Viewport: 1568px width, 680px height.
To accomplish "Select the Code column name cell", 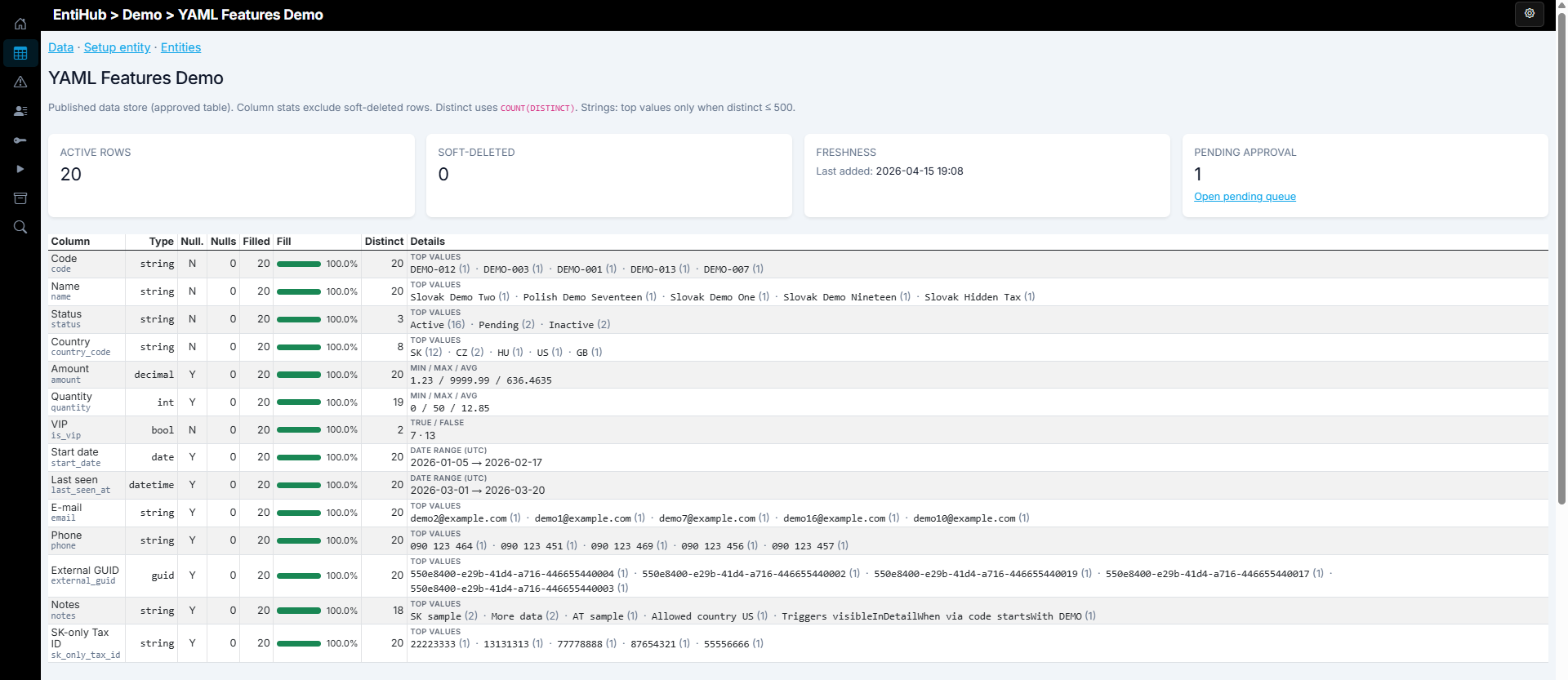I will pyautogui.click(x=87, y=264).
